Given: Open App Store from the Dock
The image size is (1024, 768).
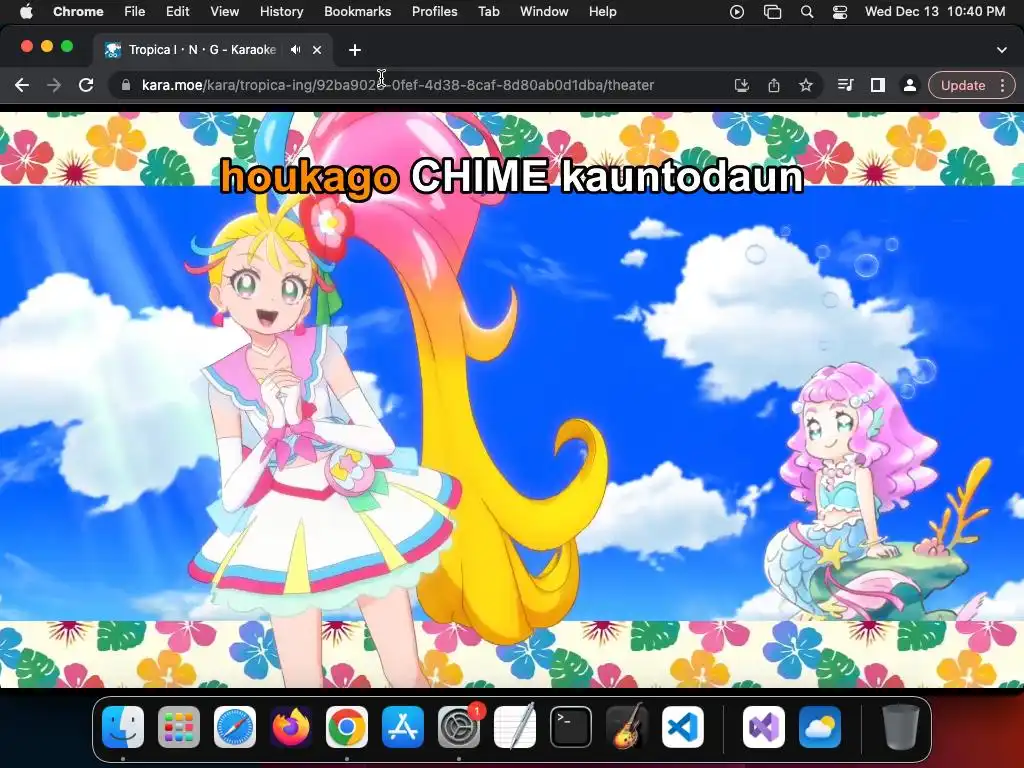Looking at the screenshot, I should 403,726.
